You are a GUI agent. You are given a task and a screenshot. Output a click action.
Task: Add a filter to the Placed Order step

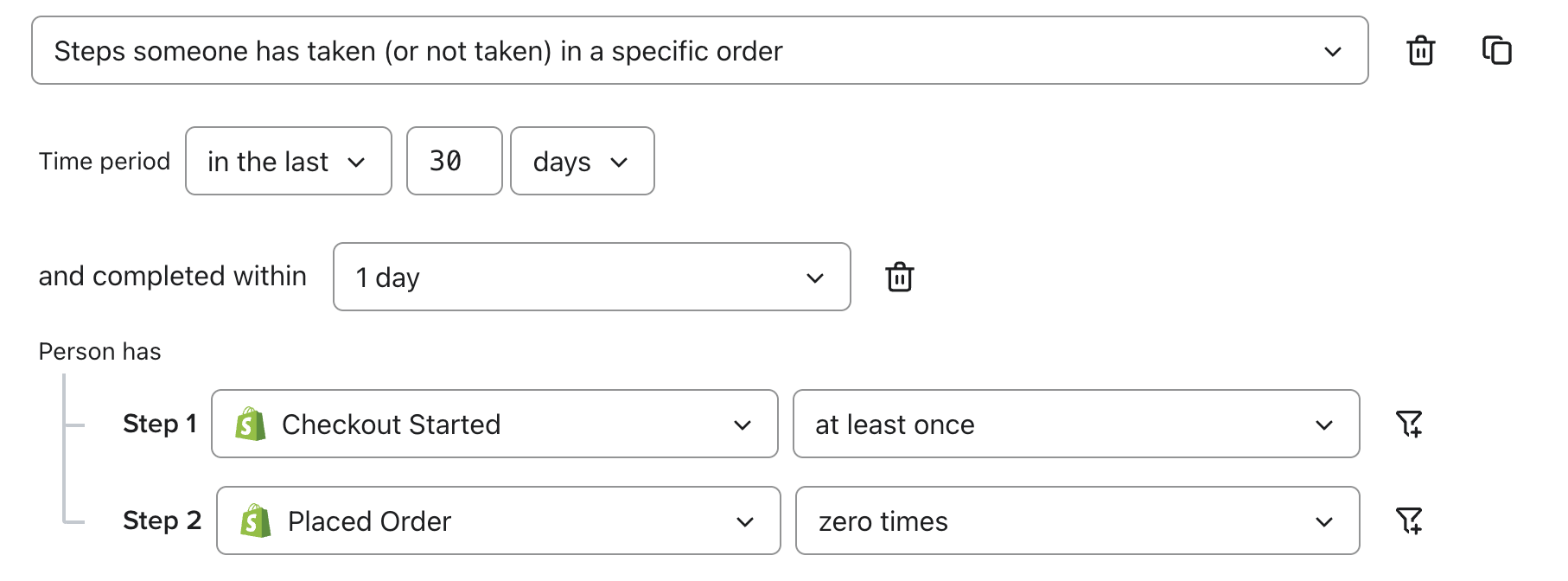point(1410,520)
